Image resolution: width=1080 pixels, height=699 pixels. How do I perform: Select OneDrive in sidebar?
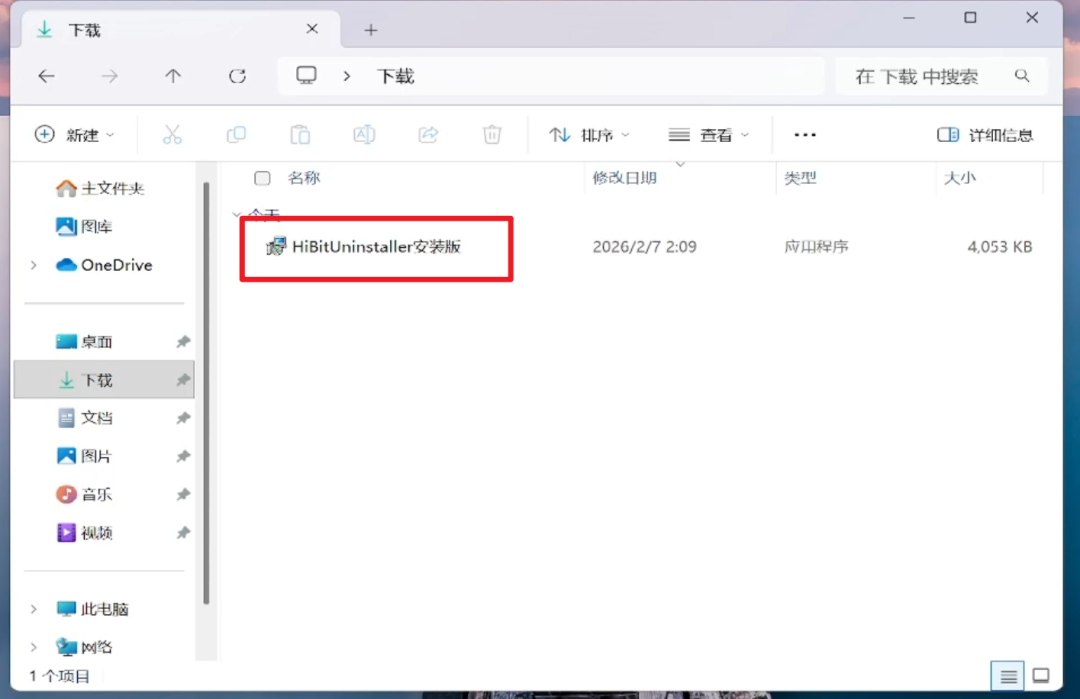(x=104, y=264)
